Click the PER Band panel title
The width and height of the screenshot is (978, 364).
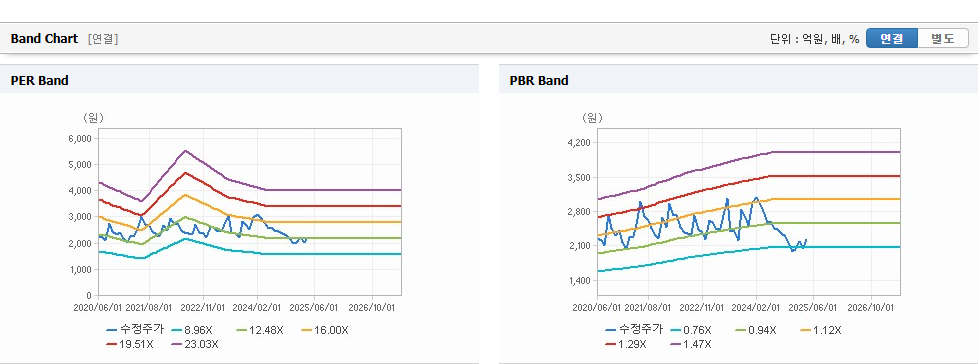(x=39, y=80)
